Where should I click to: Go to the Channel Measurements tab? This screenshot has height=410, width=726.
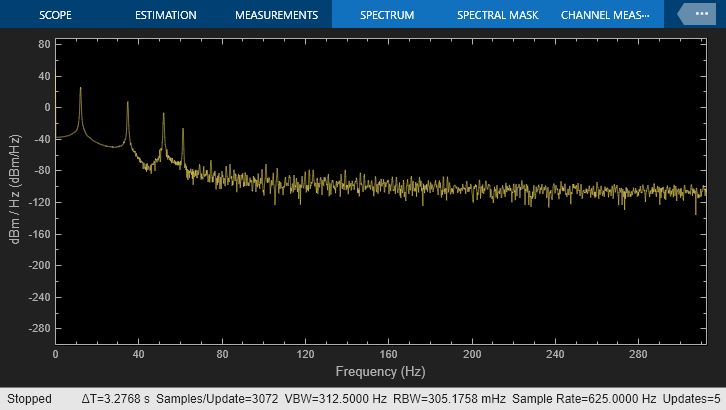tap(605, 15)
